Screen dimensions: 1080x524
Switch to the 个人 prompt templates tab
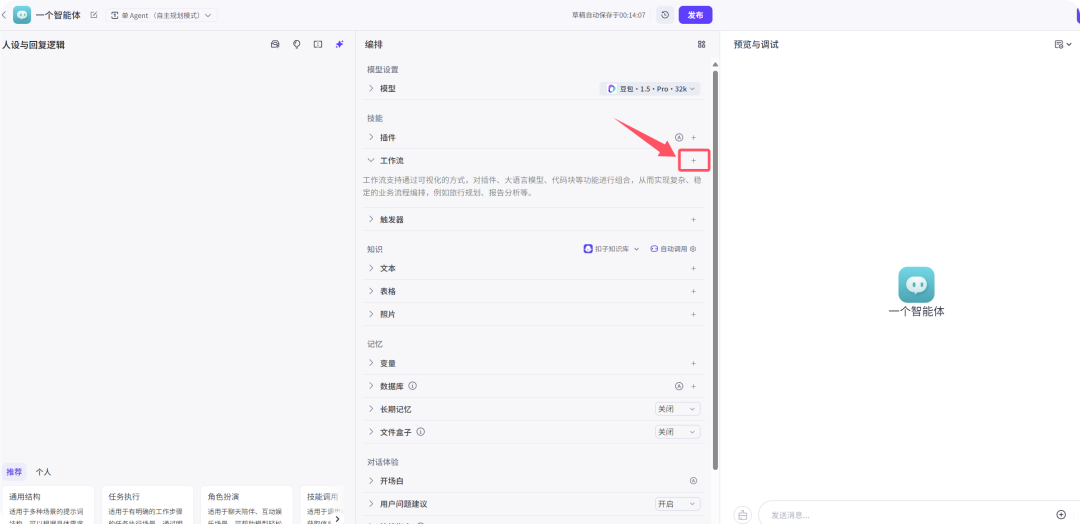pyautogui.click(x=43, y=471)
